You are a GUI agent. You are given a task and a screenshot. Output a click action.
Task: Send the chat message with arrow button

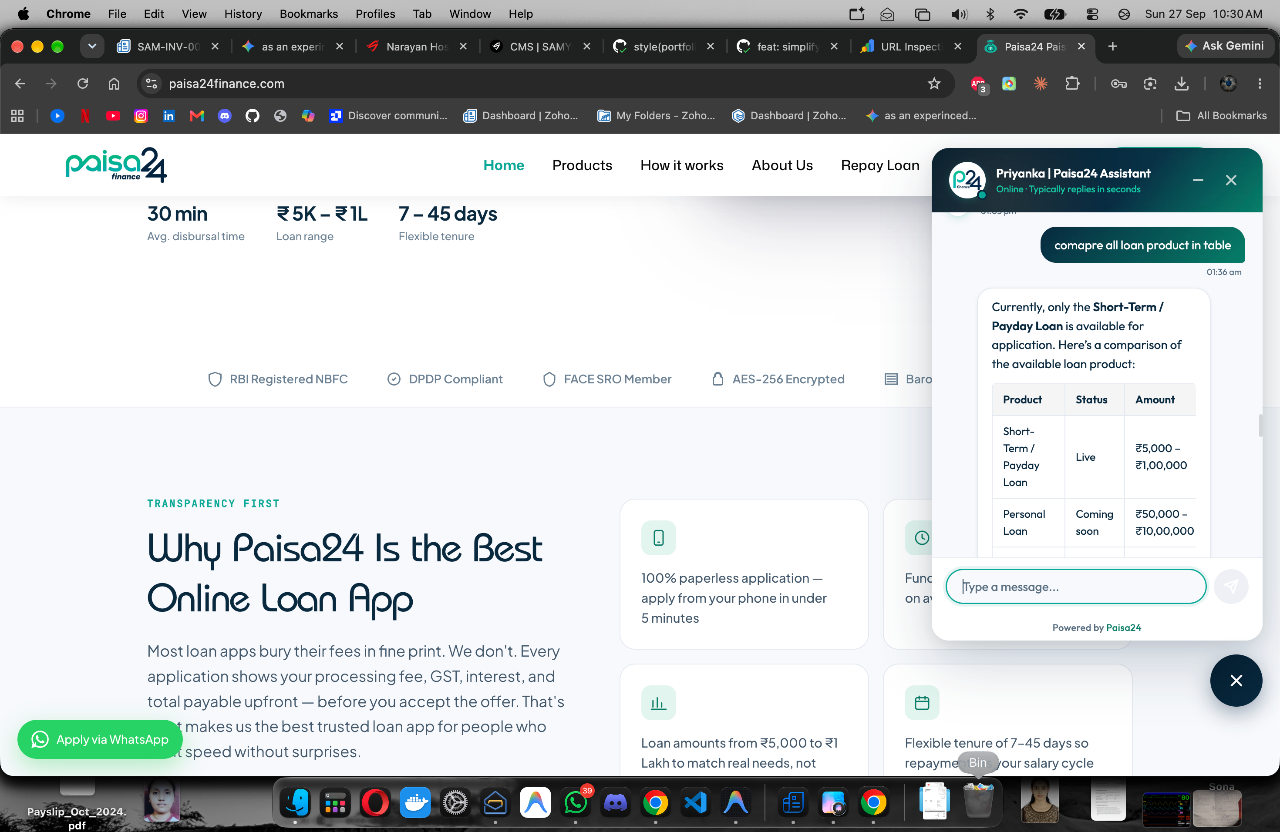[x=1231, y=587]
